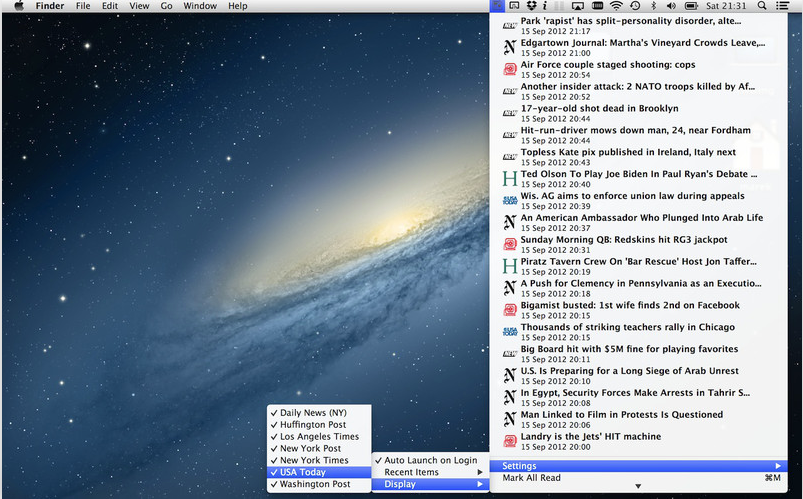
Task: Open the File menu
Action: click(83, 6)
